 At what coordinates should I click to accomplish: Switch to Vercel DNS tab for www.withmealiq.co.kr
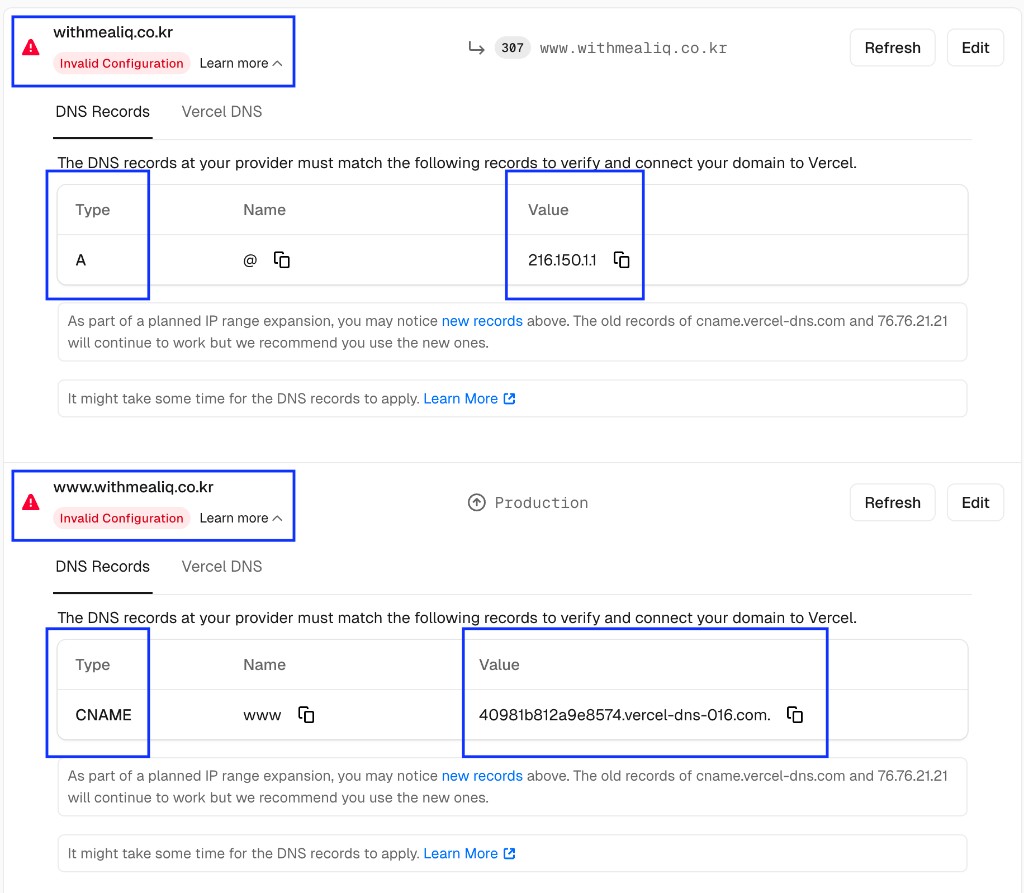click(222, 567)
